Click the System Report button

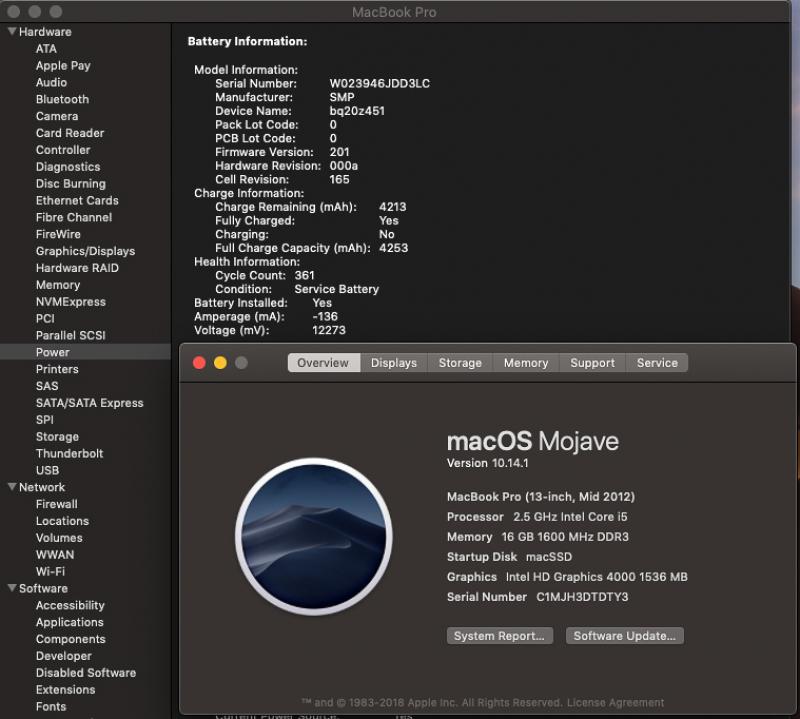click(x=499, y=636)
